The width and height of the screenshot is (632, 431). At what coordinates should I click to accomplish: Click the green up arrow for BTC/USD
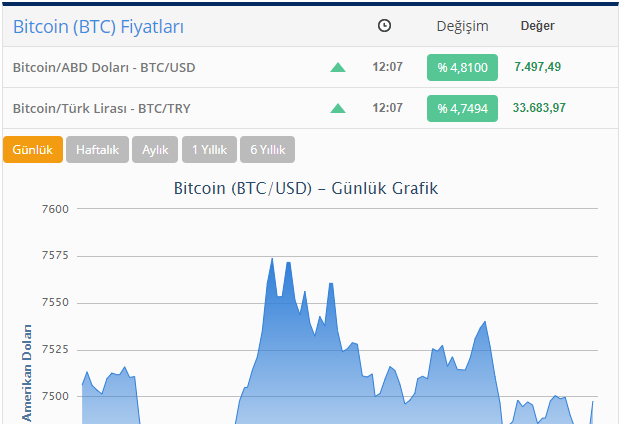[338, 67]
